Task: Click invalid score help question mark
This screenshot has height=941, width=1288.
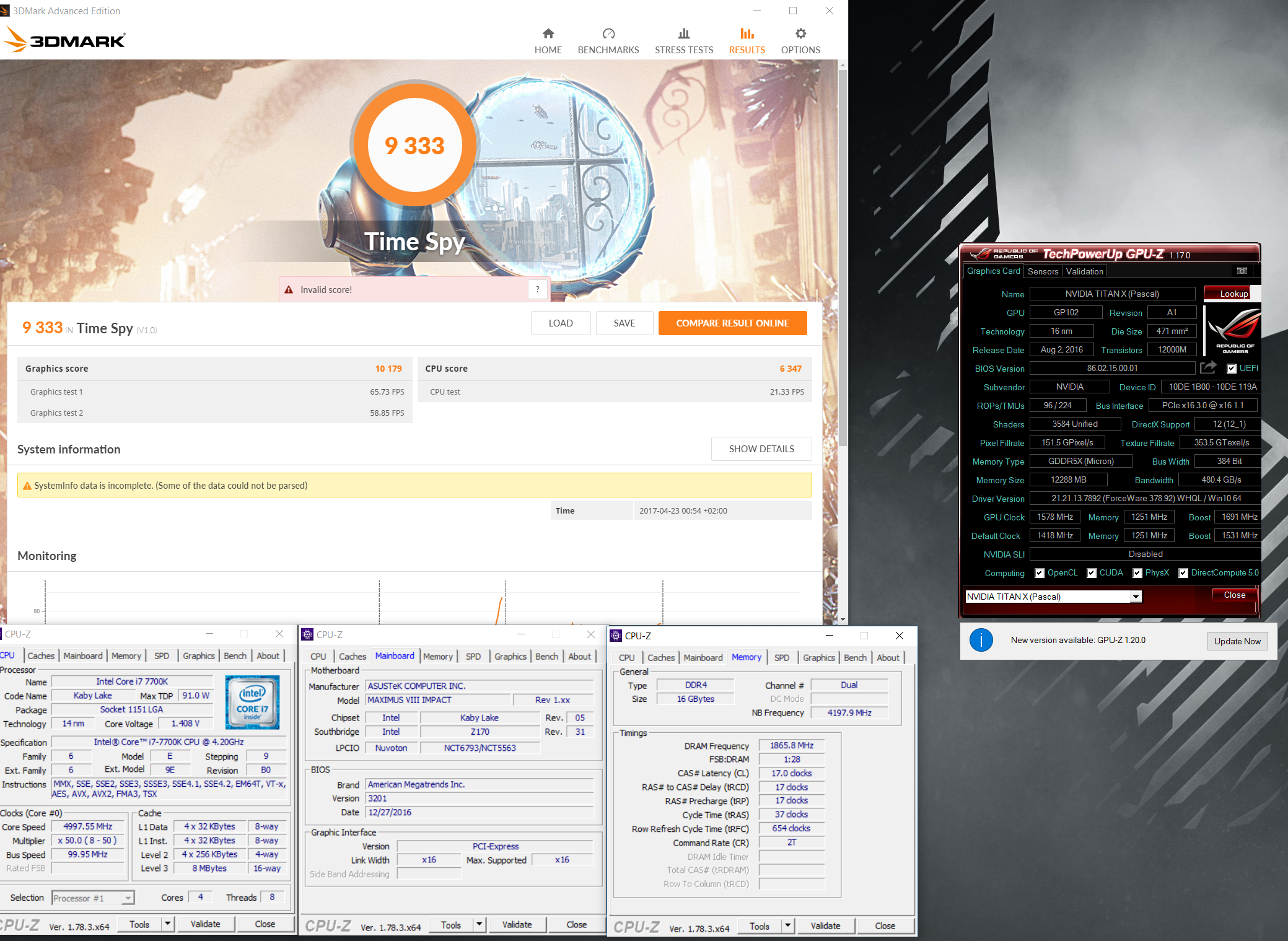Action: (538, 289)
